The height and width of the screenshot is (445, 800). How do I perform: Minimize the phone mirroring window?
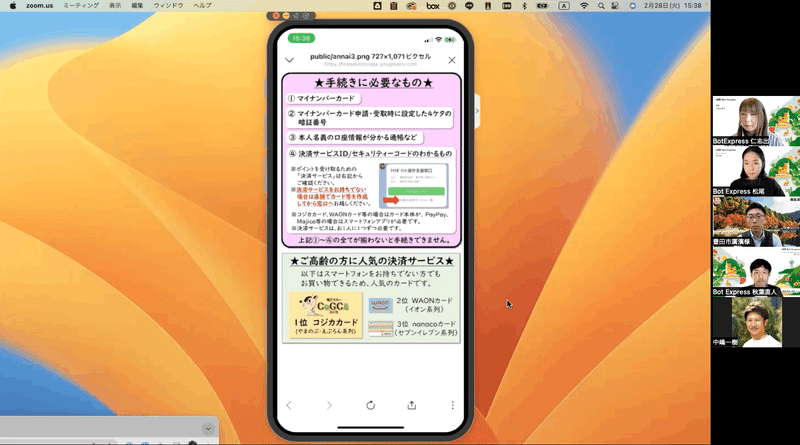(x=286, y=16)
